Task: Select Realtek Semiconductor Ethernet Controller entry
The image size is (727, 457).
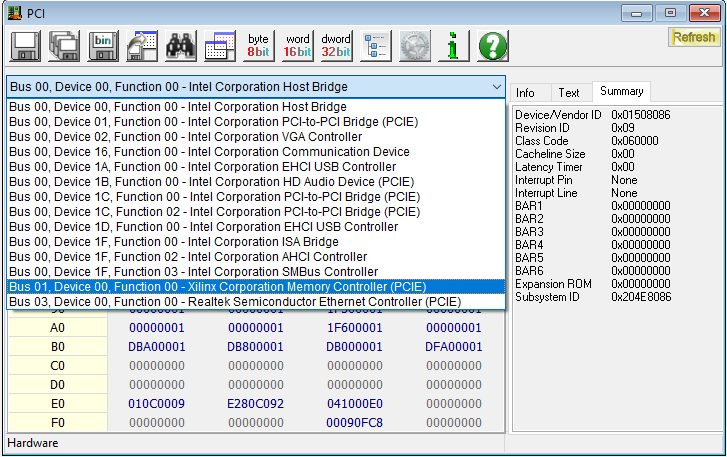Action: click(235, 301)
